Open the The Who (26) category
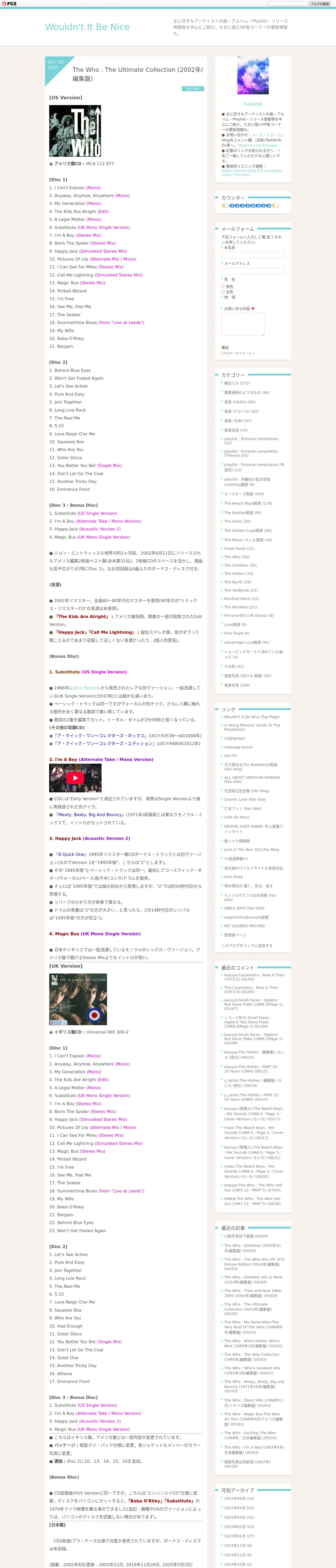The height and width of the screenshot is (1568, 336). (x=237, y=557)
